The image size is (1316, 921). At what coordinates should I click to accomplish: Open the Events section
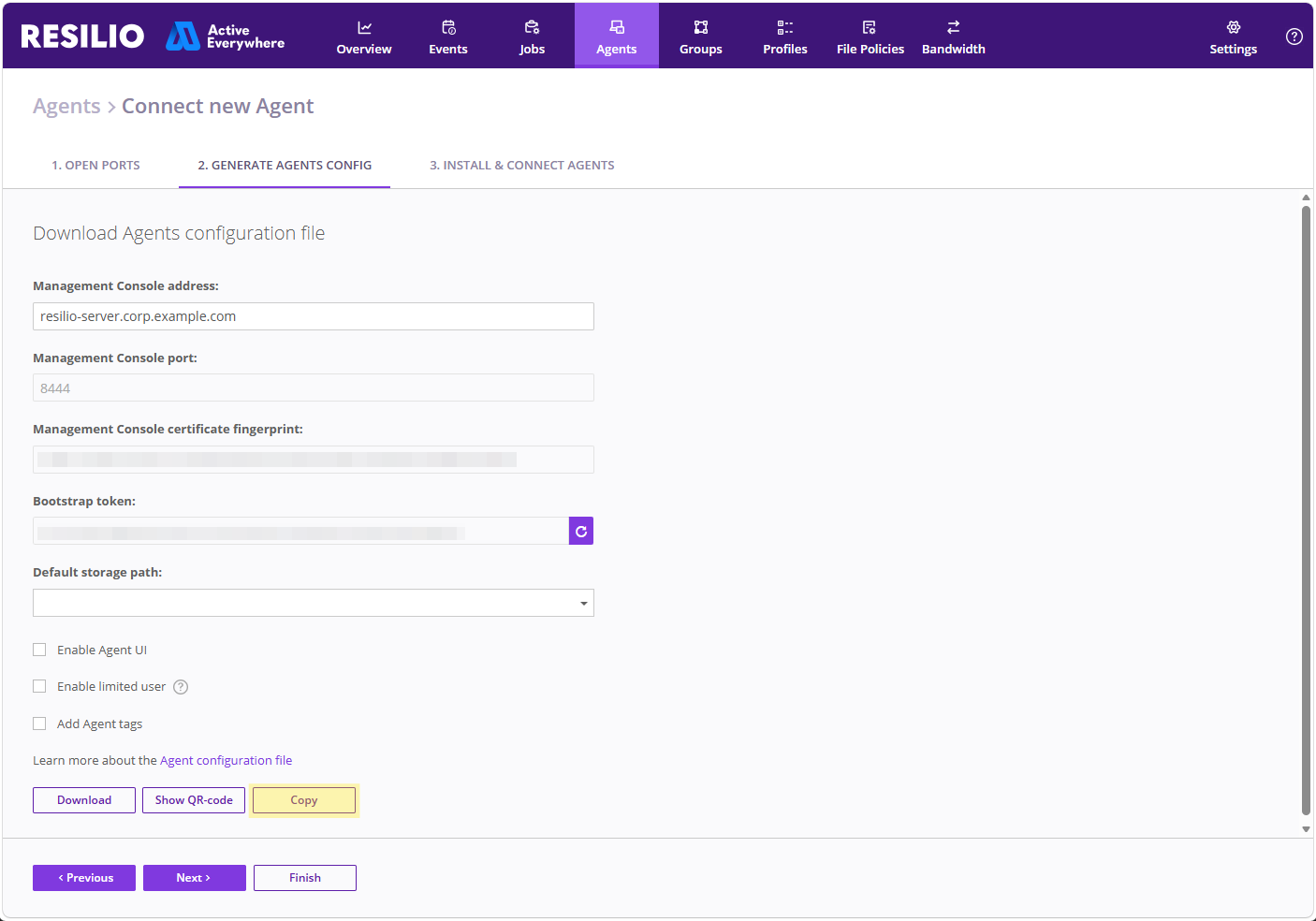point(448,37)
